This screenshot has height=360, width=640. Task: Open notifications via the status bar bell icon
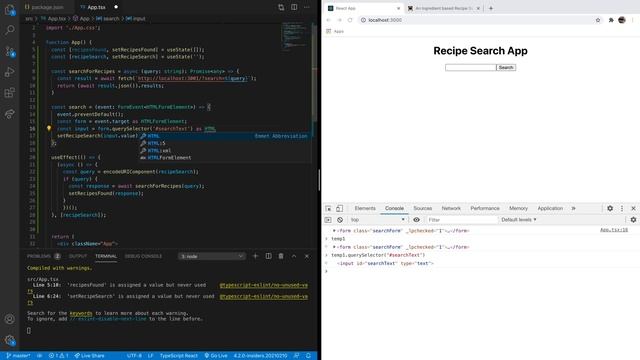(x=308, y=356)
